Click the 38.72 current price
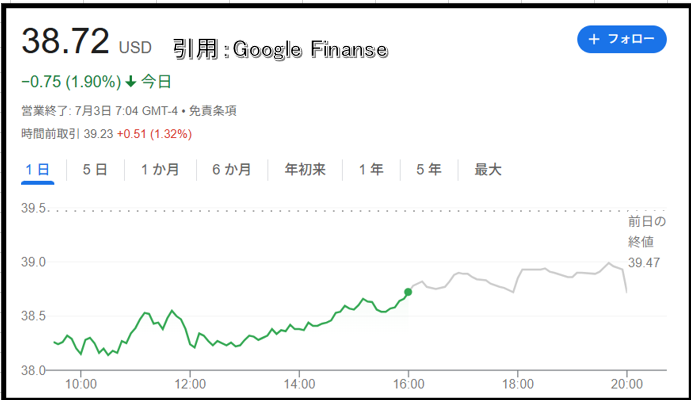This screenshot has width=691, height=400. pyautogui.click(x=65, y=41)
